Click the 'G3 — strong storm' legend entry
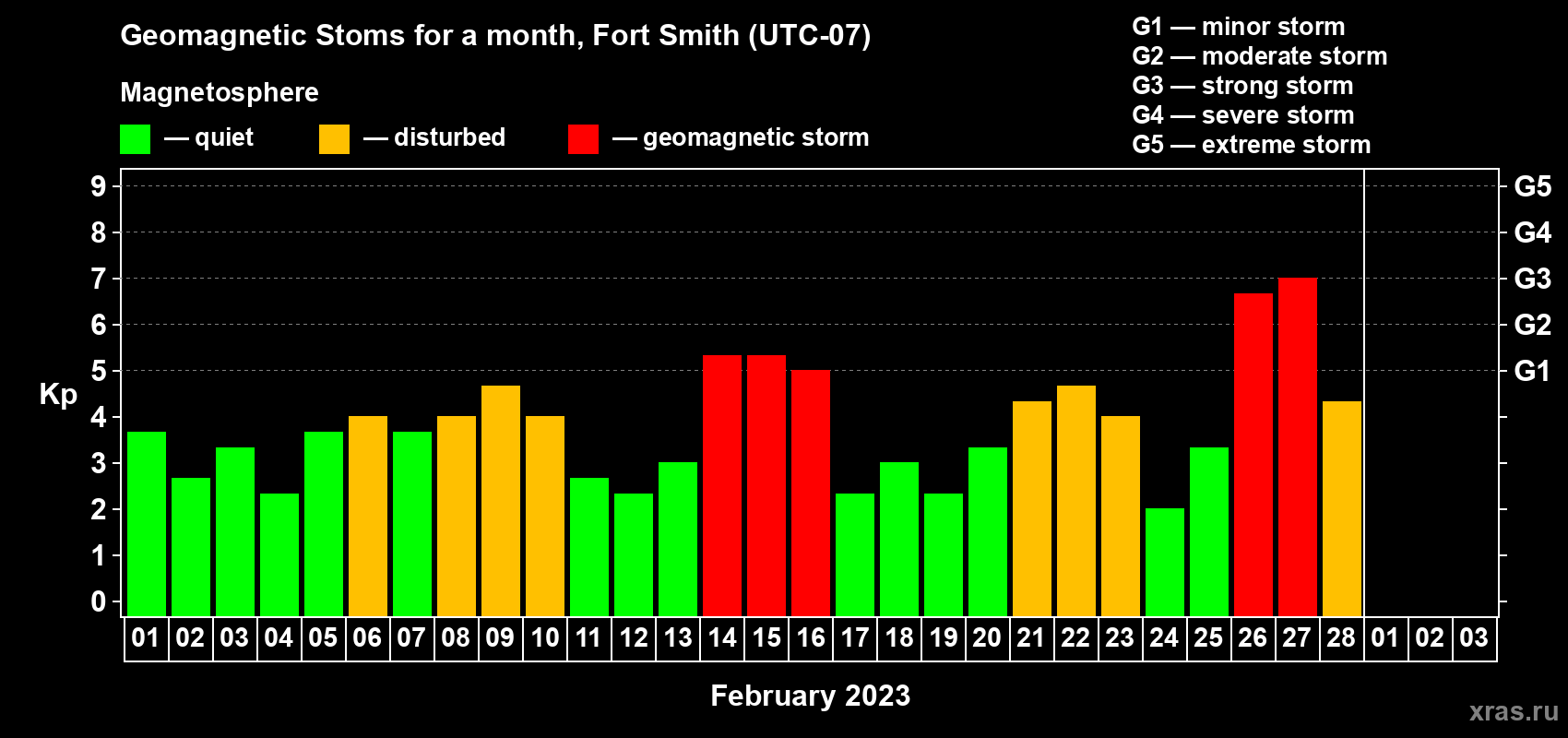The image size is (1568, 738). point(1242,86)
